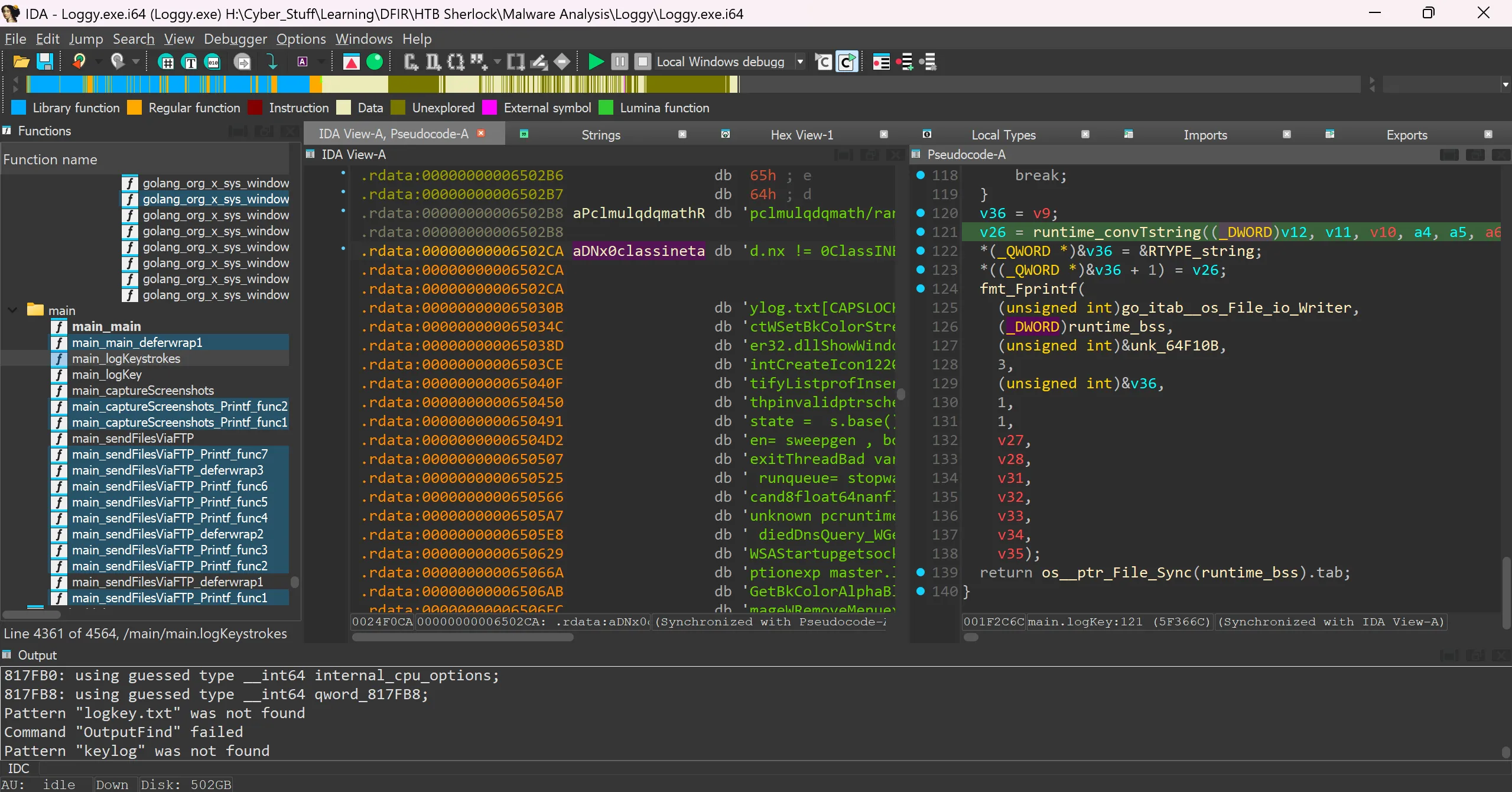The image size is (1512, 792).
Task: Click the IDC command input field
Action: pyautogui.click(x=768, y=768)
